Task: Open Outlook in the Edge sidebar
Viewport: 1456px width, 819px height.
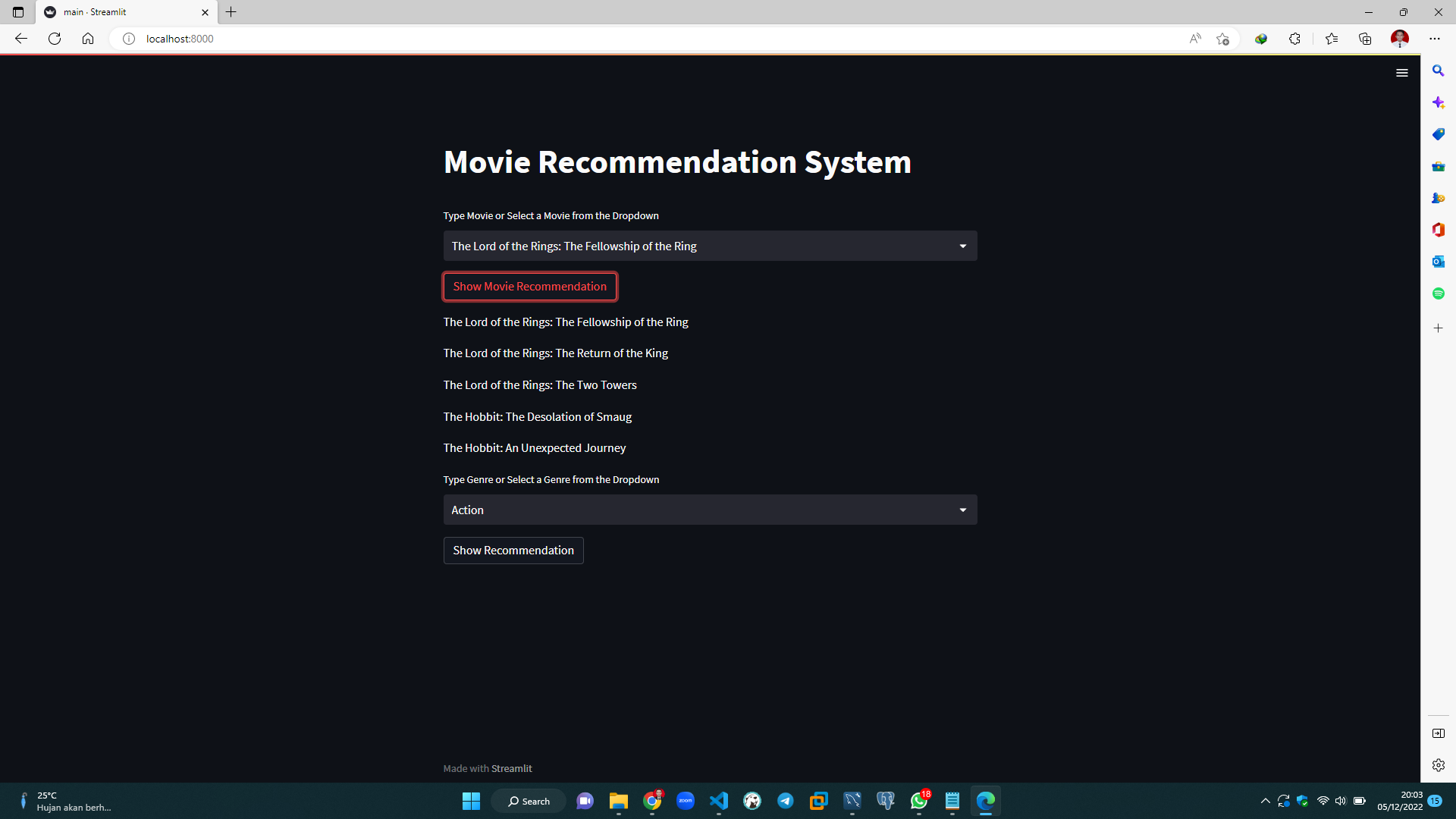Action: (1438, 262)
